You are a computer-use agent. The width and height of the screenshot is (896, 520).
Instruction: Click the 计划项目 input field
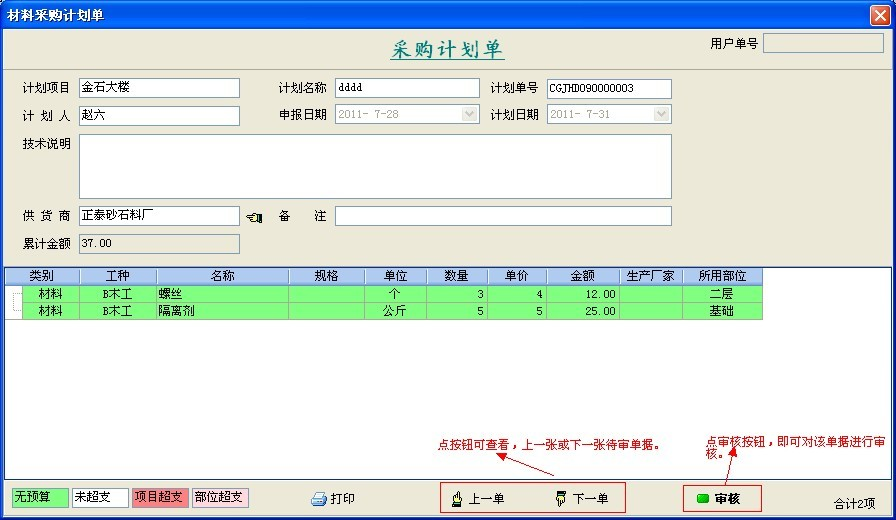coord(159,87)
